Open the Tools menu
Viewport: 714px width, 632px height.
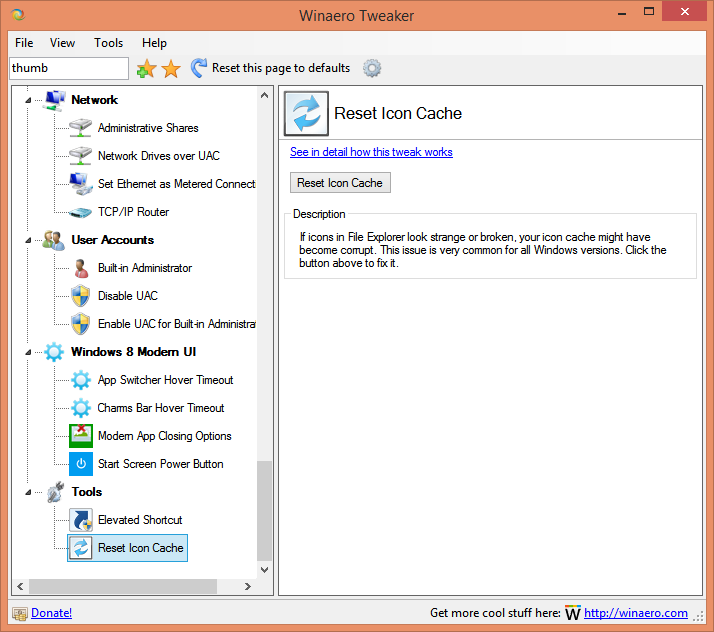coord(108,43)
